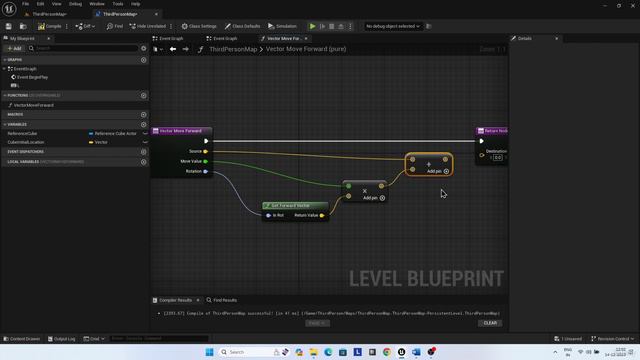Click Reference Cube Actor type pill

tap(113, 133)
